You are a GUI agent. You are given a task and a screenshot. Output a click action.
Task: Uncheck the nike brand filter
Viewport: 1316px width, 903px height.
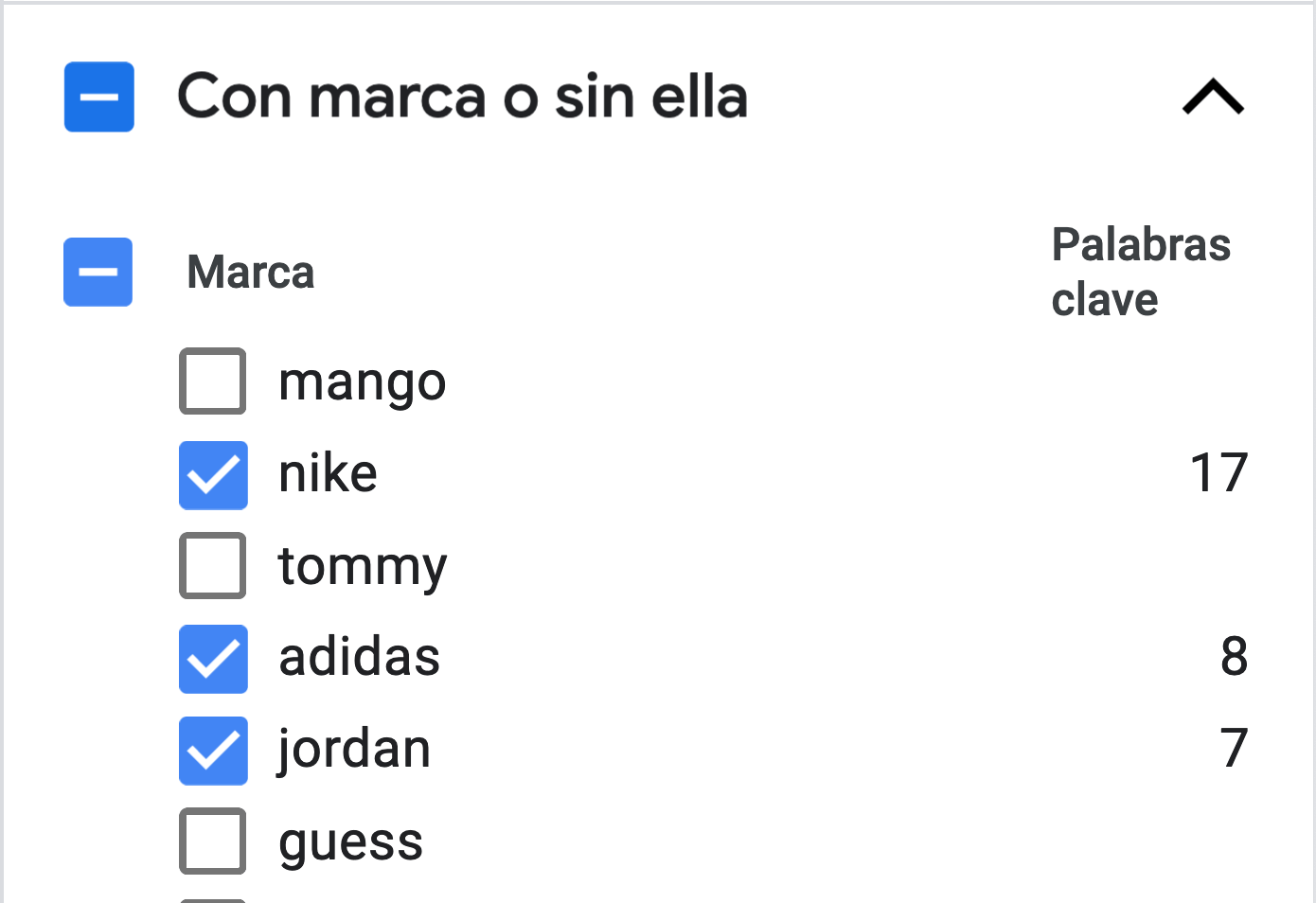click(213, 474)
